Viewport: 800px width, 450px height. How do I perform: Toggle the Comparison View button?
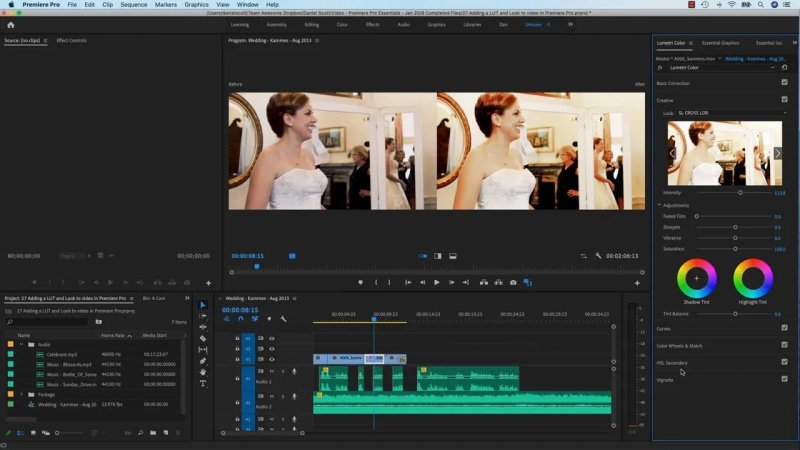(528, 282)
